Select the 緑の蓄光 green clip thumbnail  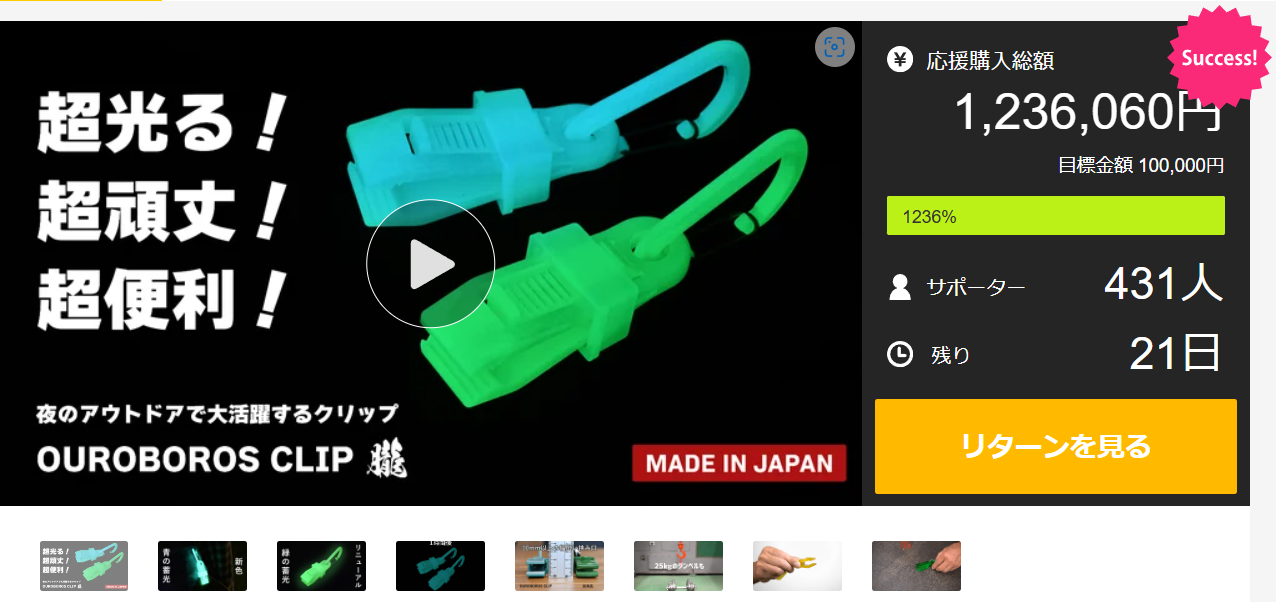point(321,566)
